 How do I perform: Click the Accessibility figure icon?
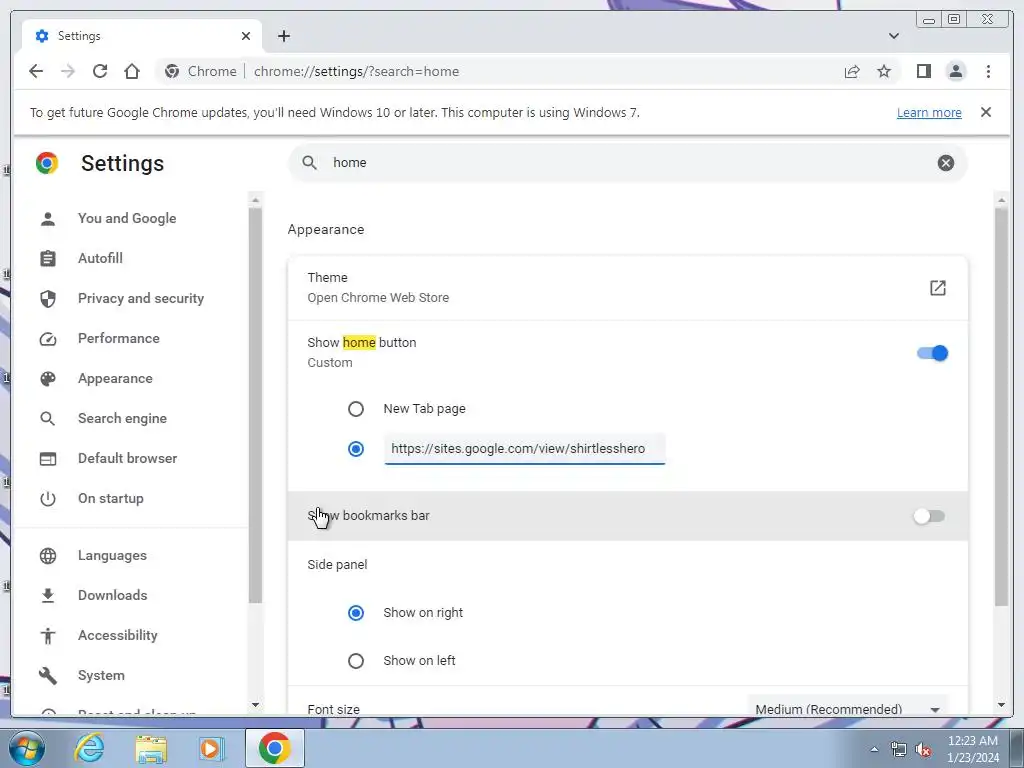coord(48,635)
